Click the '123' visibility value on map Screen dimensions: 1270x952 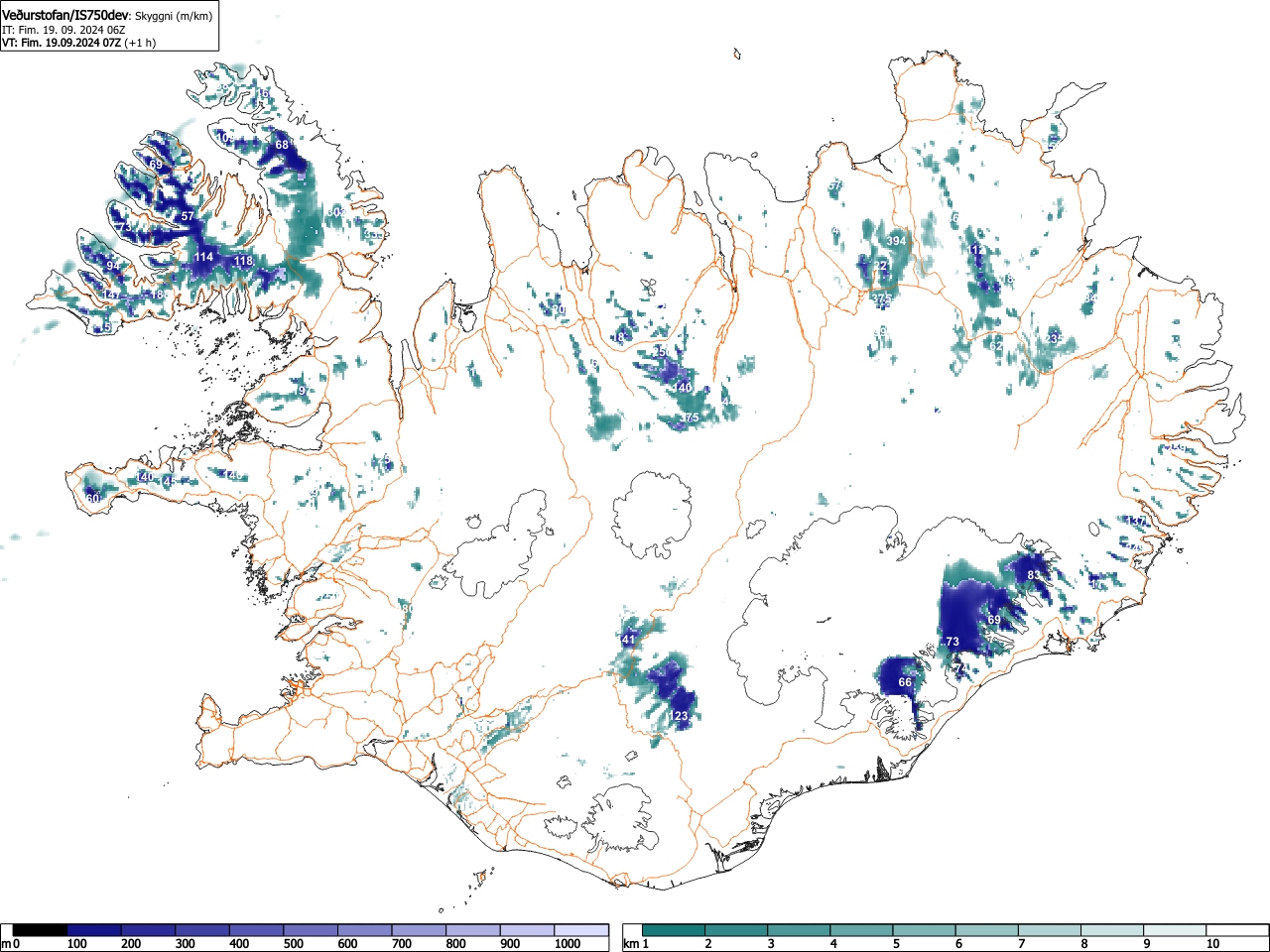679,716
